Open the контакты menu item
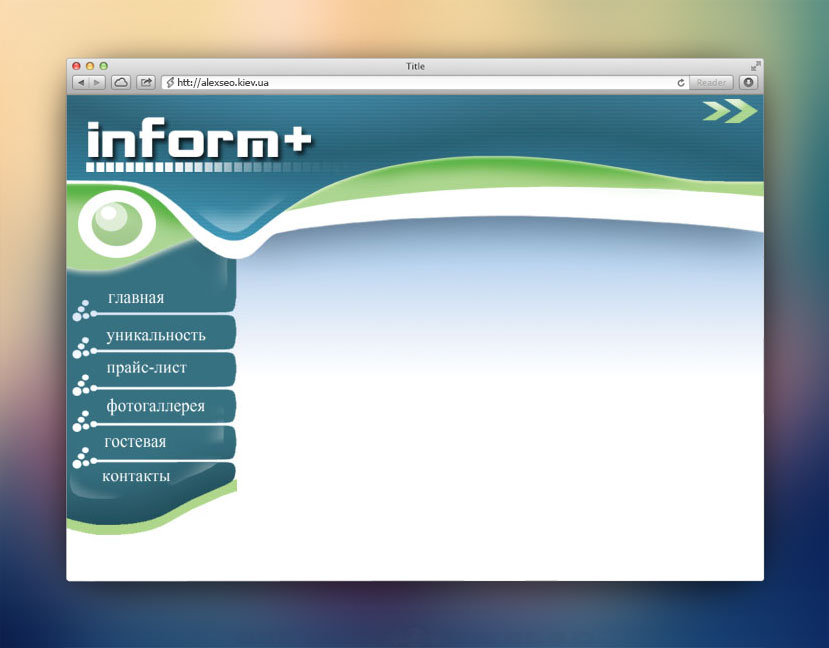 (x=136, y=476)
